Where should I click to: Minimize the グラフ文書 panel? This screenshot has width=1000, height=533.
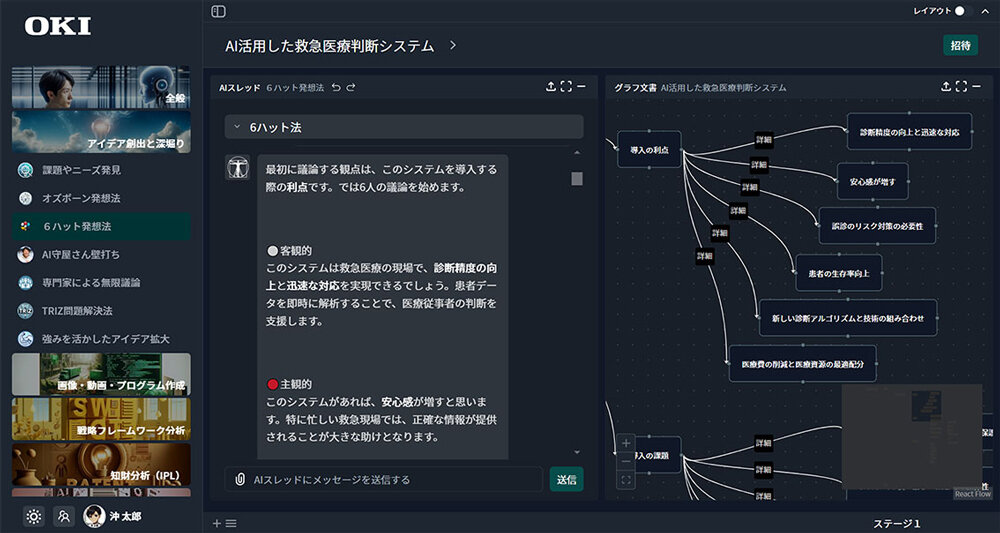(977, 87)
